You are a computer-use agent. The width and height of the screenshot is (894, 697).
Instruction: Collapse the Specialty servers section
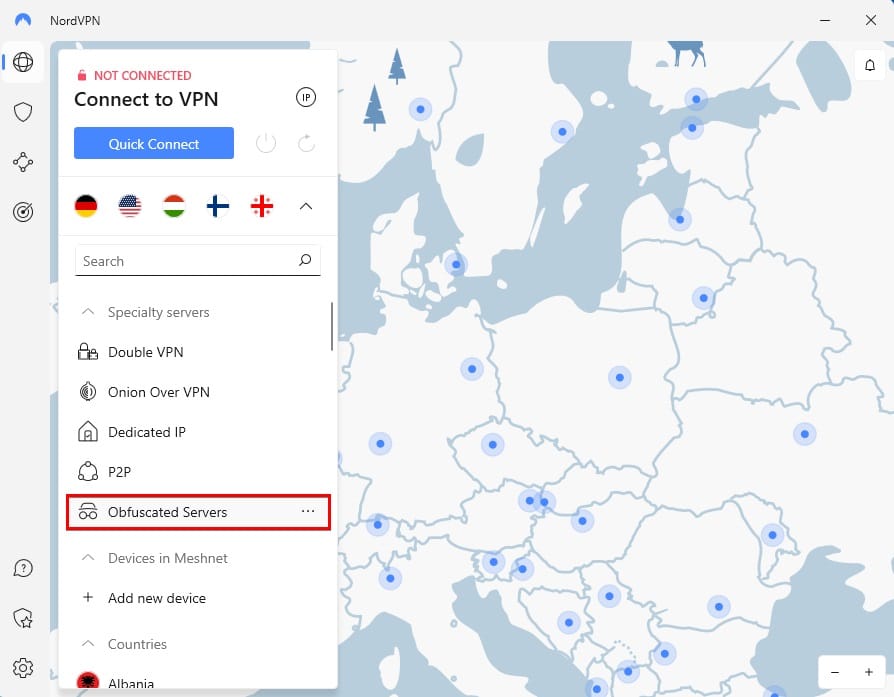point(88,311)
